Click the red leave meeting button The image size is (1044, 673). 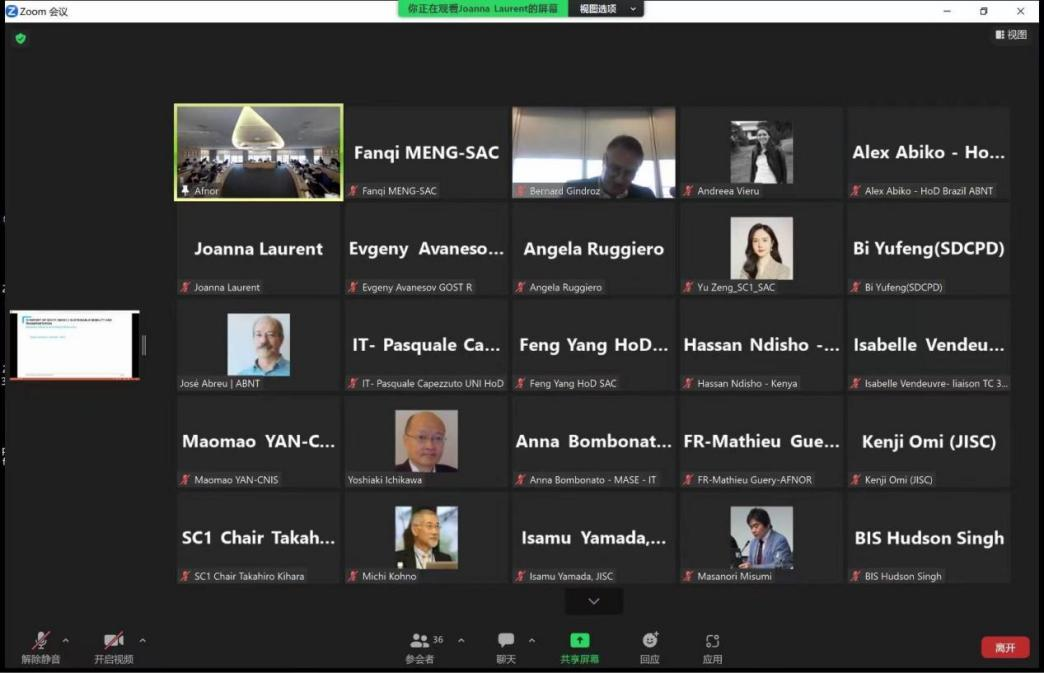click(1005, 648)
